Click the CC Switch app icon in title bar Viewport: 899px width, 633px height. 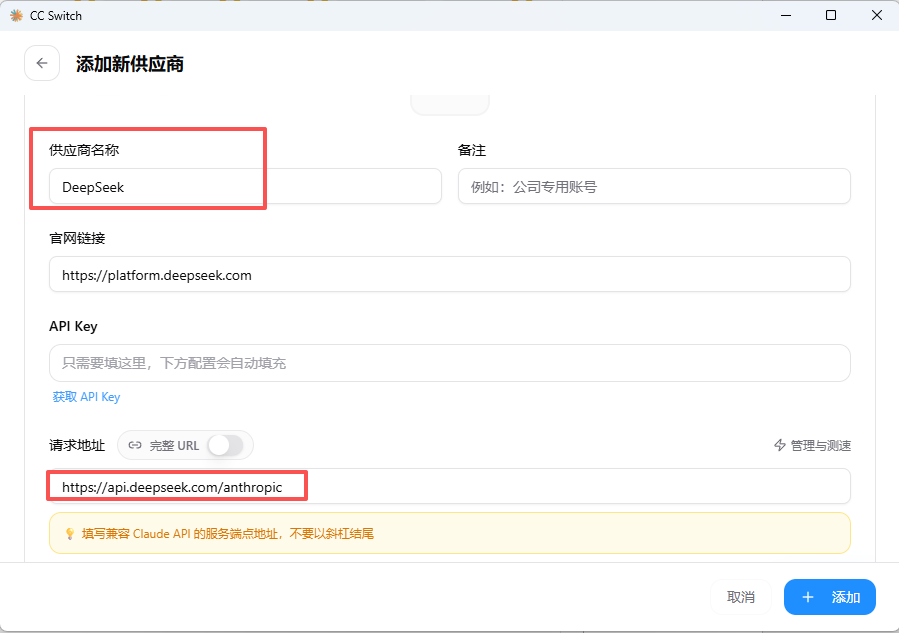click(x=17, y=15)
